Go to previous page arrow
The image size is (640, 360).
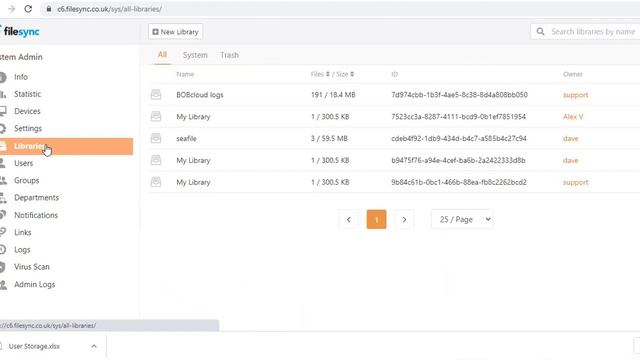point(349,220)
